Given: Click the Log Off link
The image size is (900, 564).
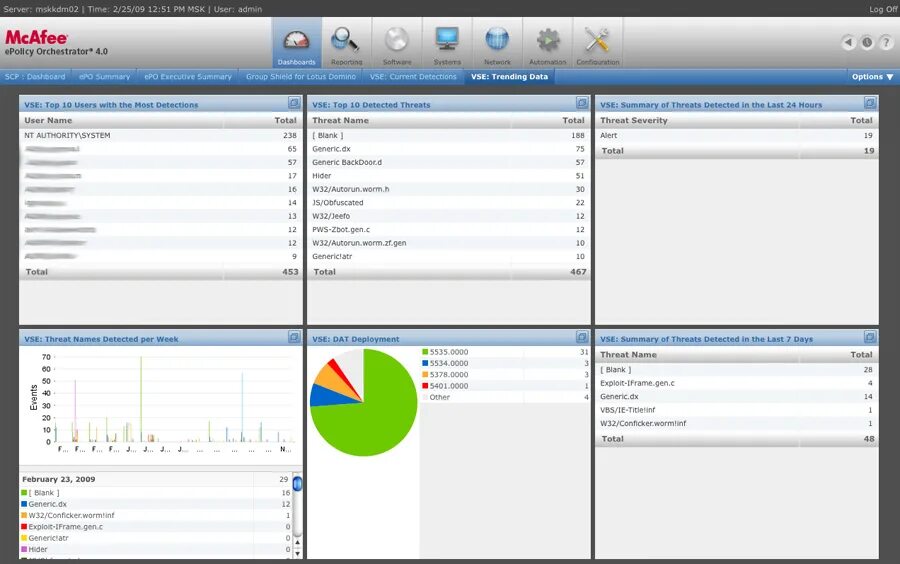Looking at the screenshot, I should coord(883,9).
